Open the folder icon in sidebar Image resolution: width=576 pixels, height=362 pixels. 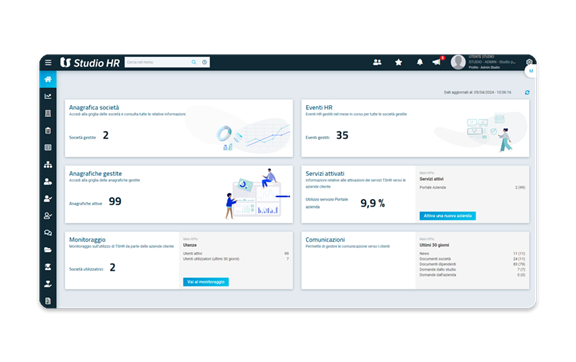pos(48,250)
